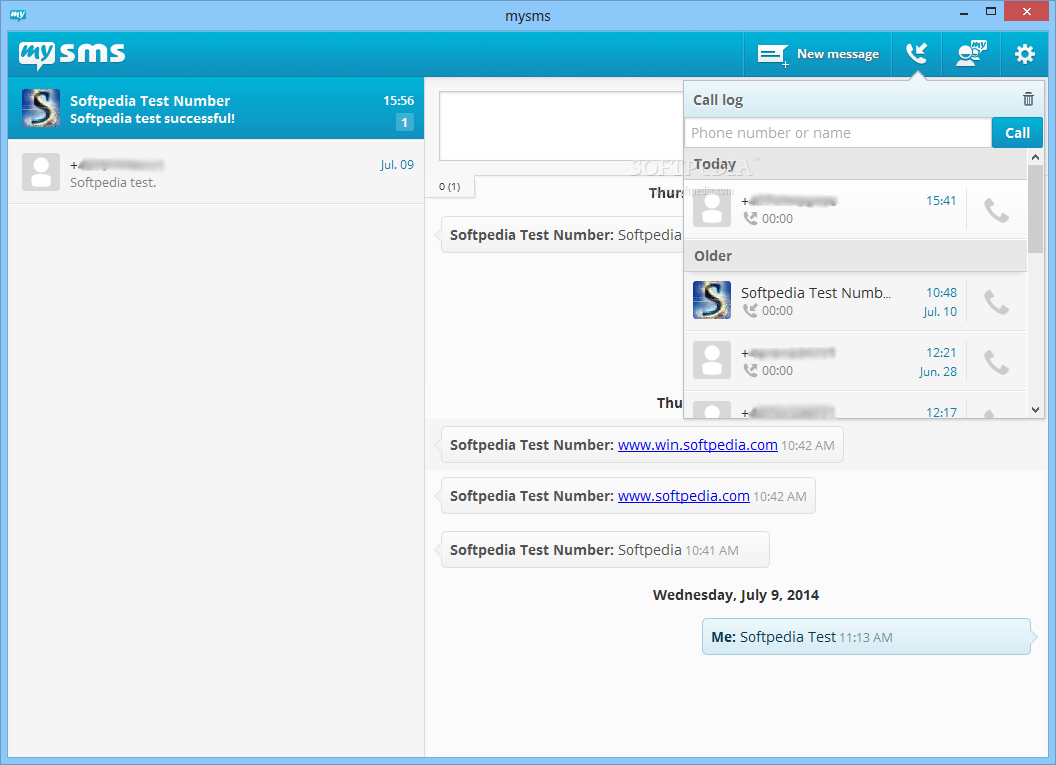Click the avatar of the 15:41 call entry
Screen dimensions: 1056x765
pos(712,208)
